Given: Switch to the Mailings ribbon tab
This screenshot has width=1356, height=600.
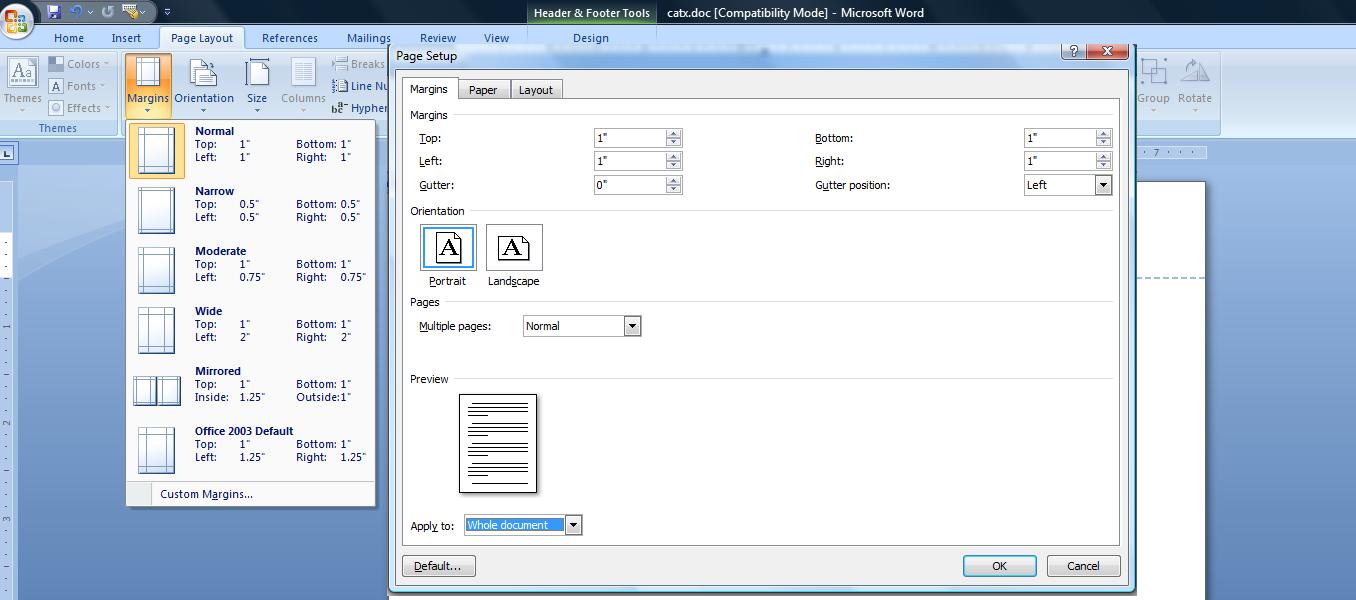Looking at the screenshot, I should (369, 38).
